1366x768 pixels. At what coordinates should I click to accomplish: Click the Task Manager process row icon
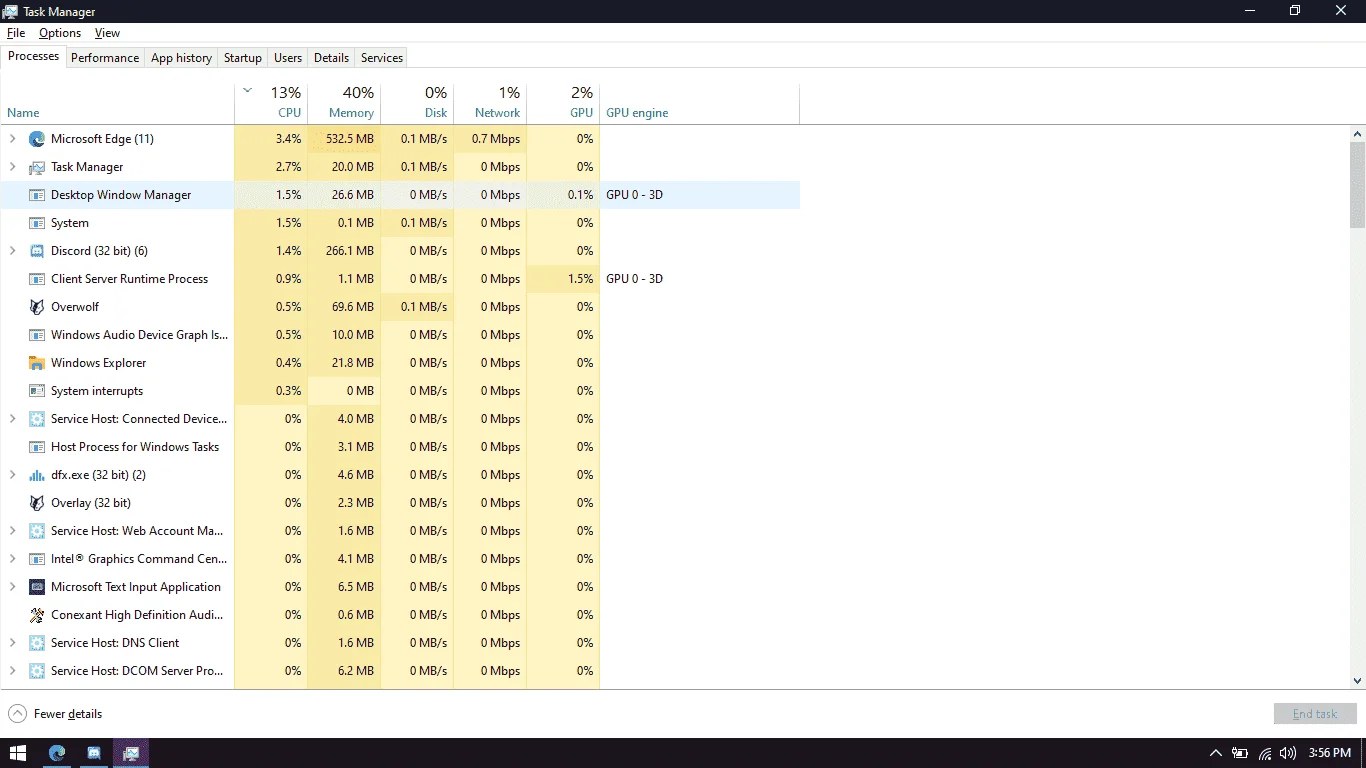(37, 167)
